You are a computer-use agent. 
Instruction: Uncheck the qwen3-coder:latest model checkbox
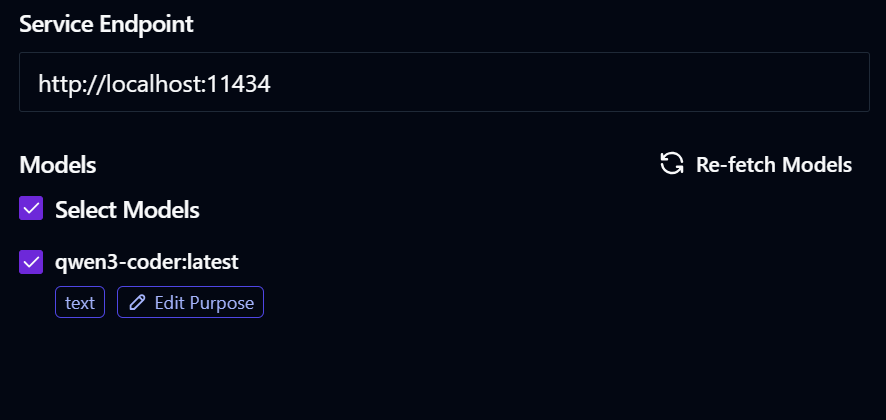[32, 262]
